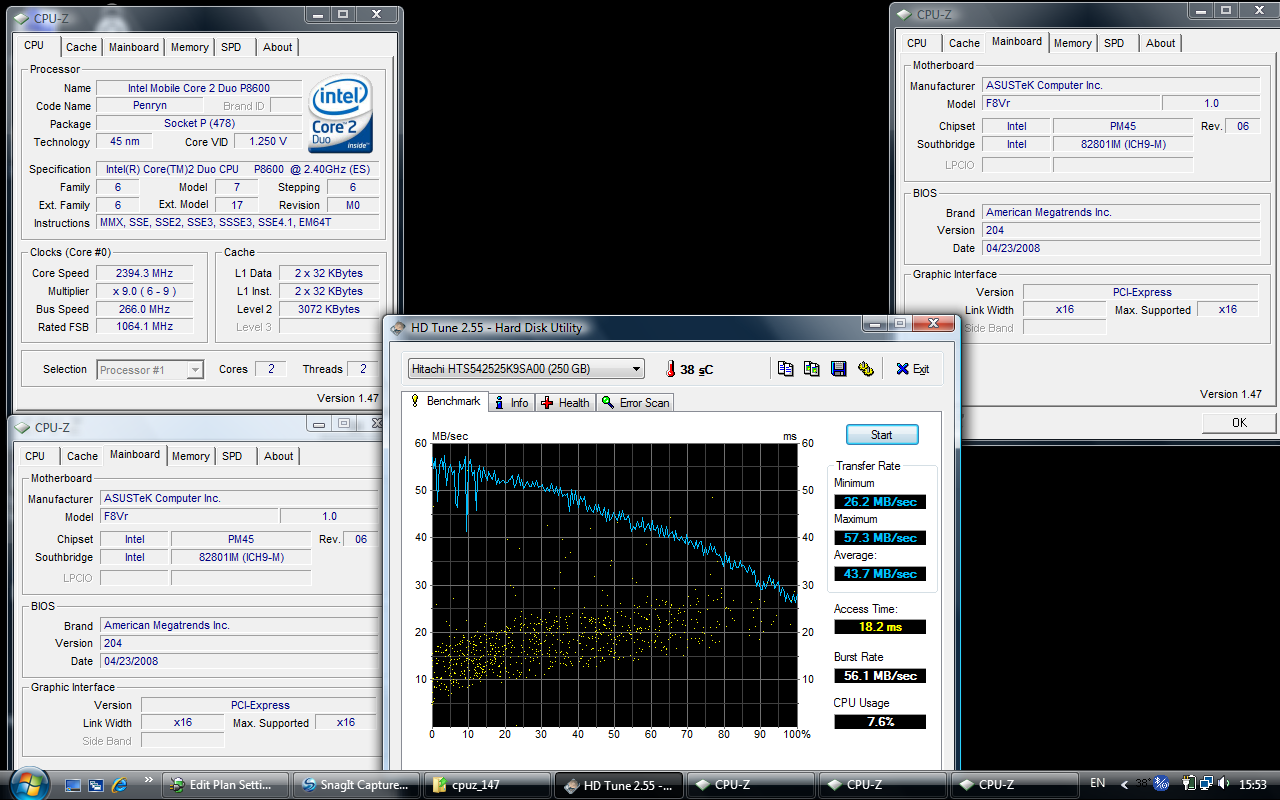Click the Minimum transfer rate '26.2 MB/sec'
The height and width of the screenshot is (800, 1280).
coord(880,502)
